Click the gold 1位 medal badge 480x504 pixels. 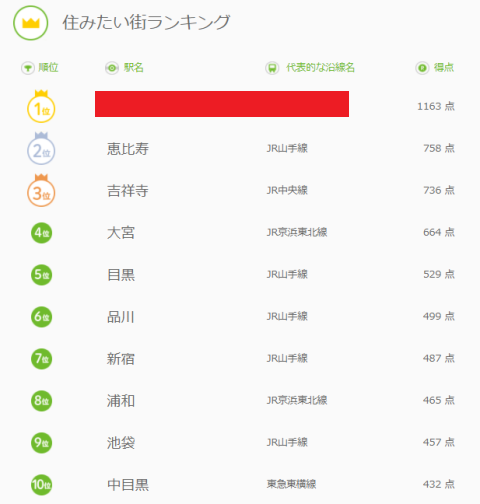(x=41, y=106)
